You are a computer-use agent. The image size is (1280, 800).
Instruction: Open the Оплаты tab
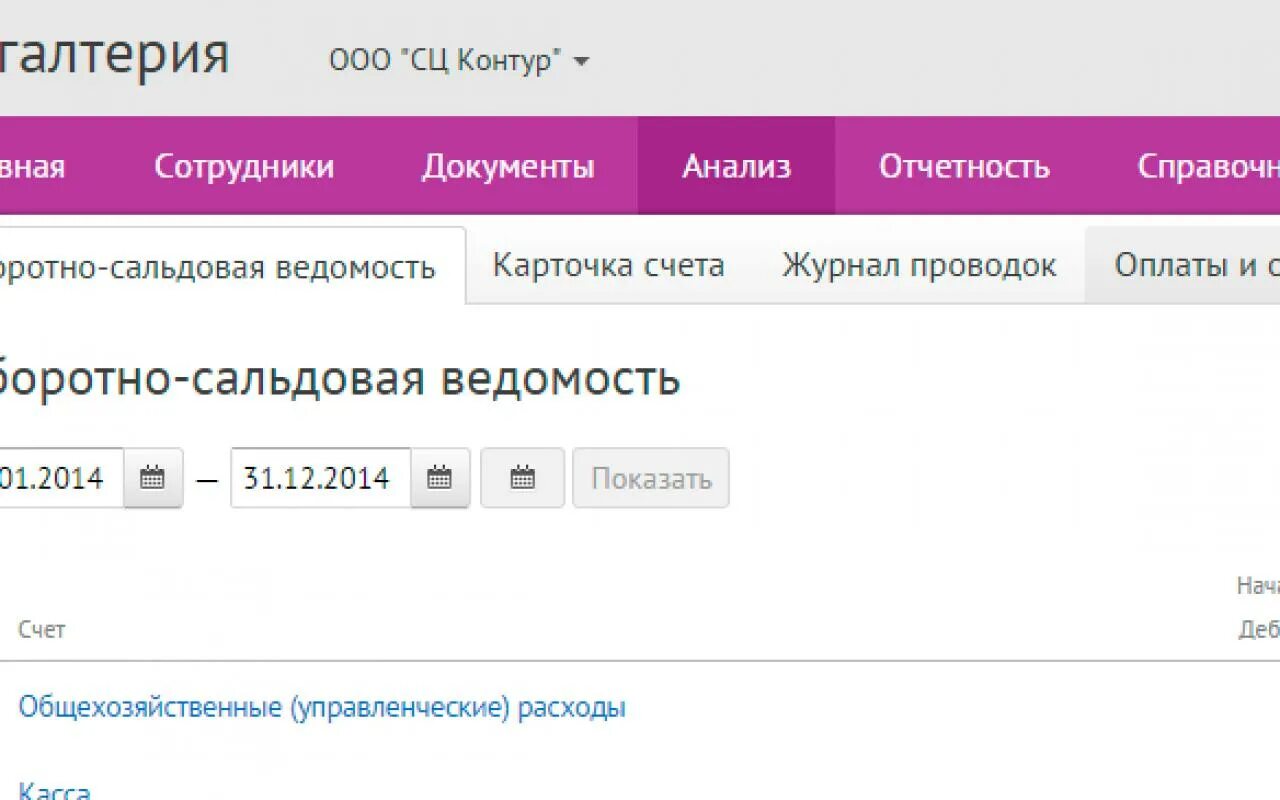pos(1183,265)
